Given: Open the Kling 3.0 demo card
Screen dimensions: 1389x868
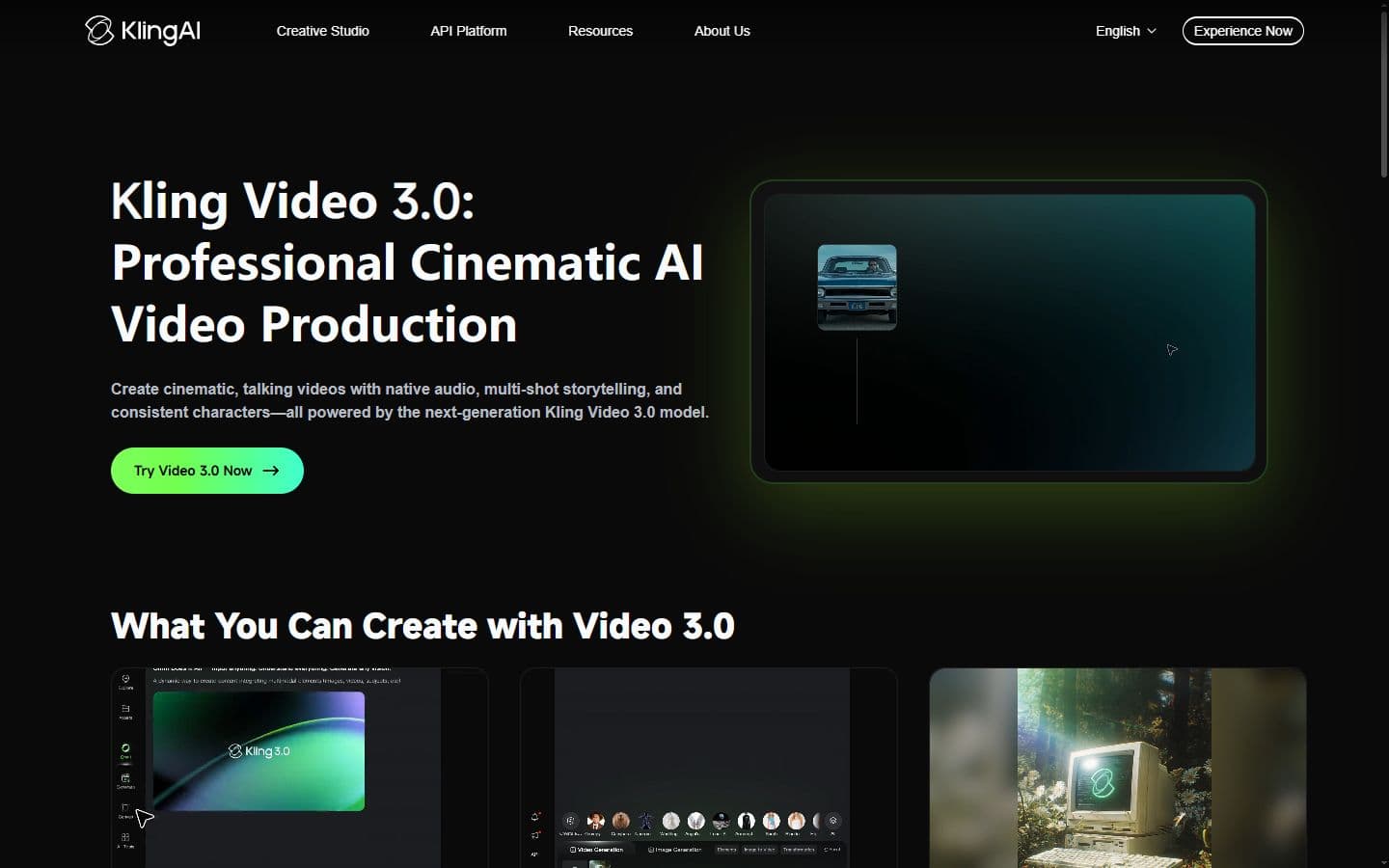Looking at the screenshot, I should coord(299,768).
